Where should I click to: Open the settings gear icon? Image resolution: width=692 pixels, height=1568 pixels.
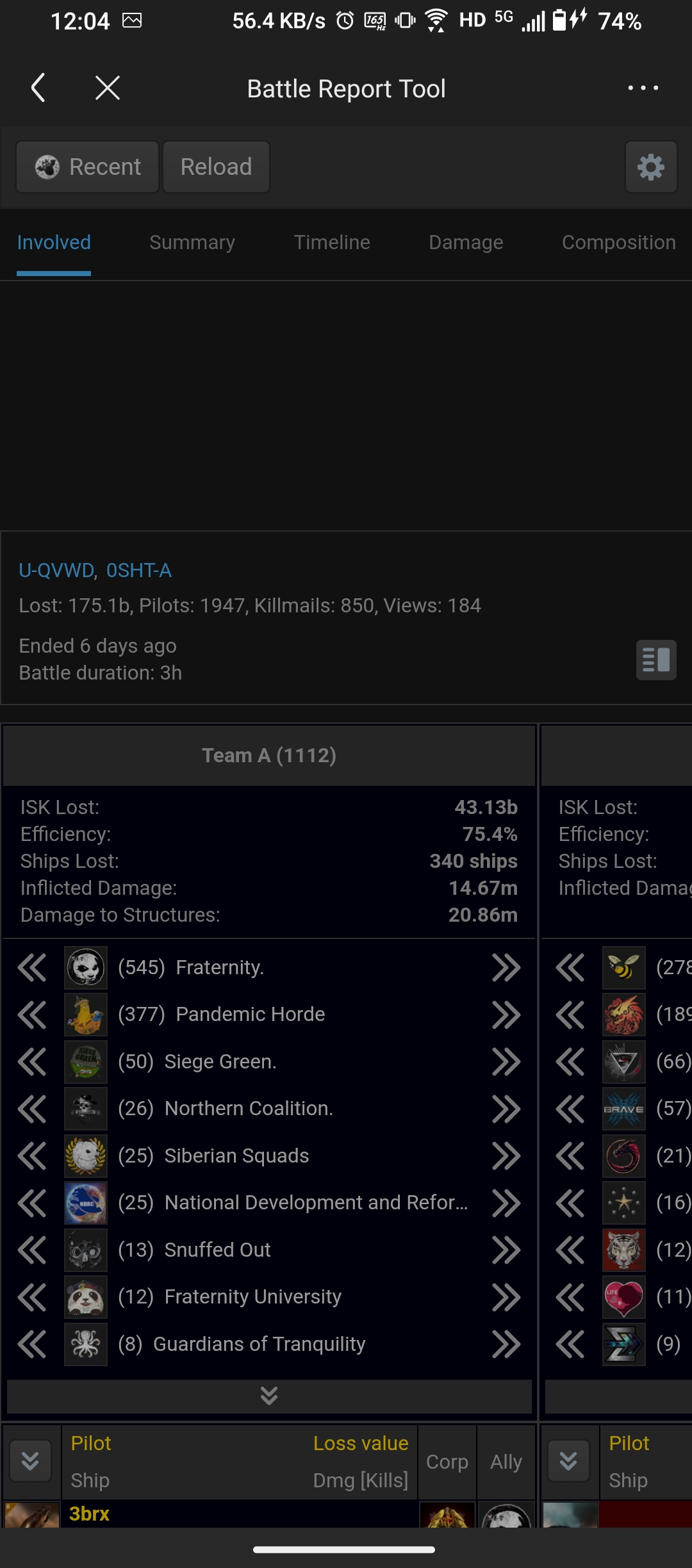click(x=651, y=167)
